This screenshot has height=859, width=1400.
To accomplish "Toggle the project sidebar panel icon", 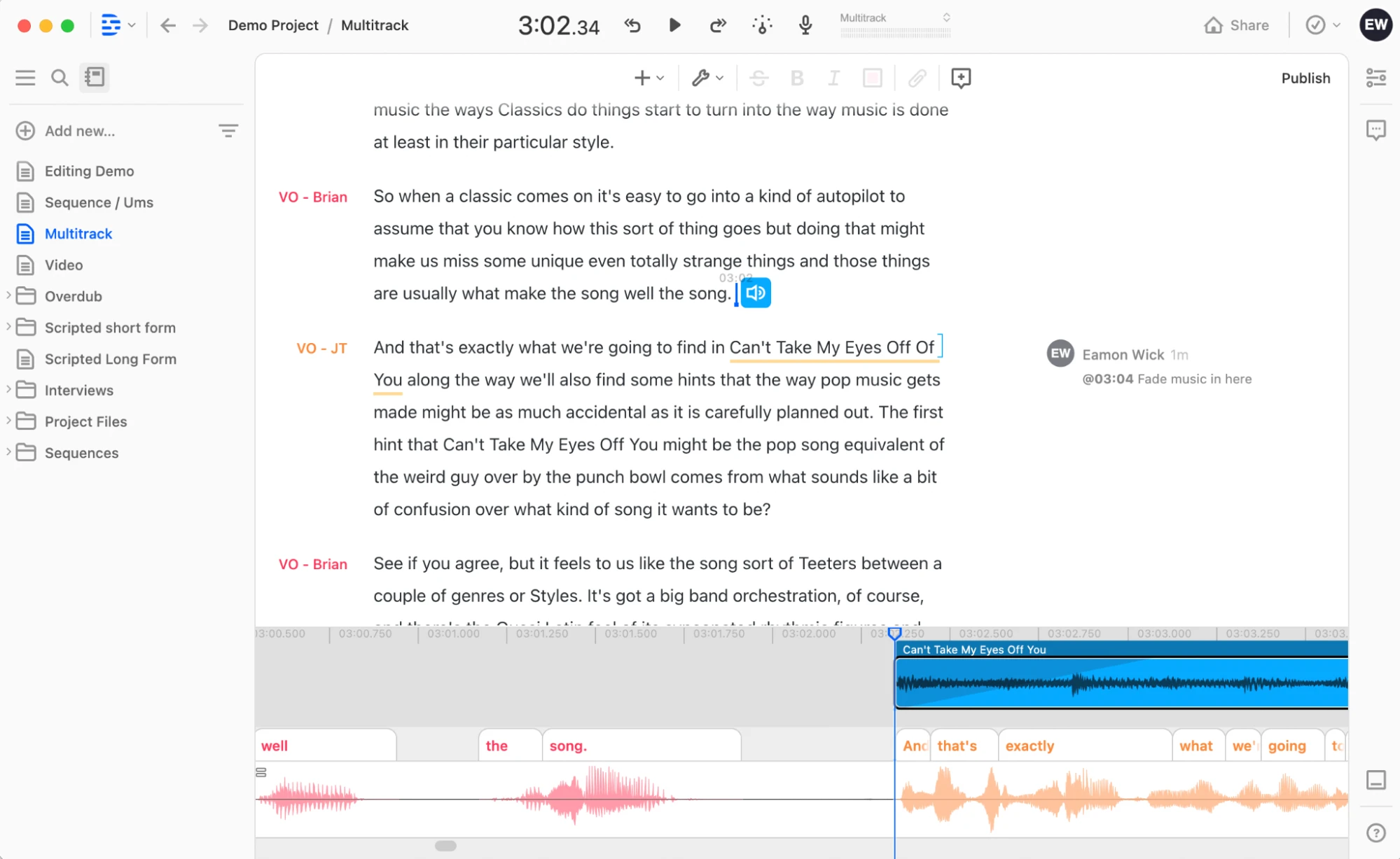I will point(95,77).
